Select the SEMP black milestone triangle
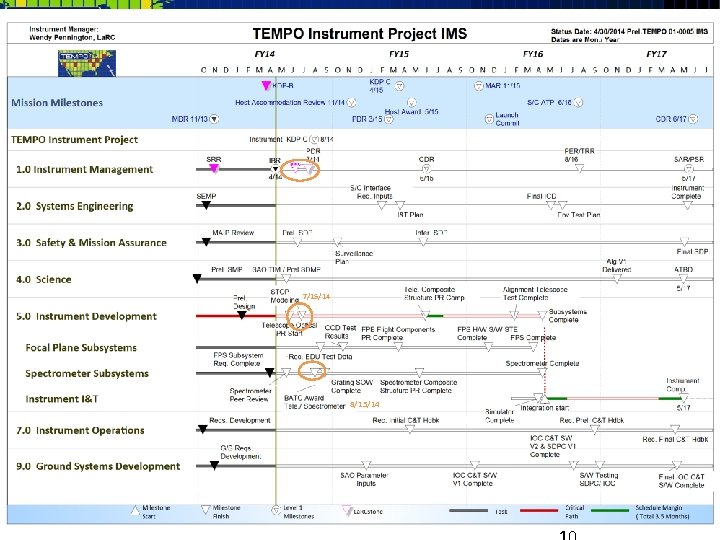This screenshot has height=540, width=720. (206, 205)
